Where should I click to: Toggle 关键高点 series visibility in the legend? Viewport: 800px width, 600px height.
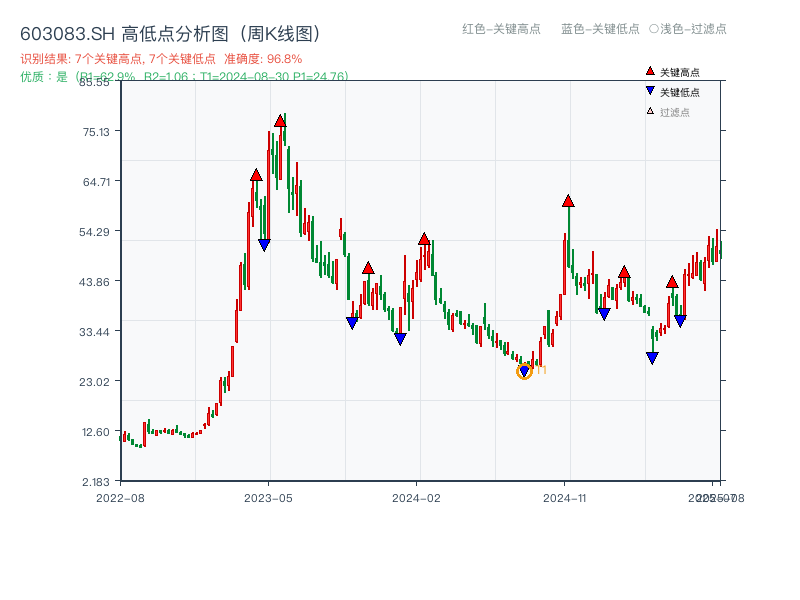680,71
